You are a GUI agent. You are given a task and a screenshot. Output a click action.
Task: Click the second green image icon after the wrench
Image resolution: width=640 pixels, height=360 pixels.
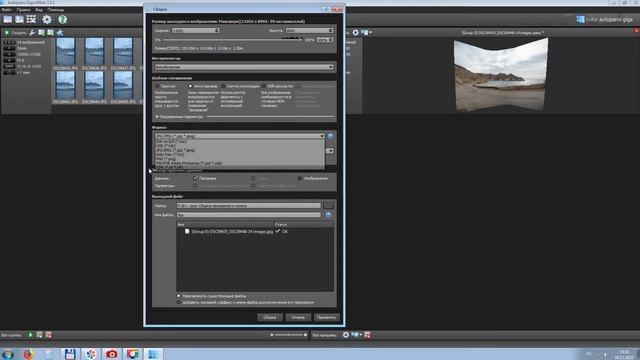tap(50, 32)
